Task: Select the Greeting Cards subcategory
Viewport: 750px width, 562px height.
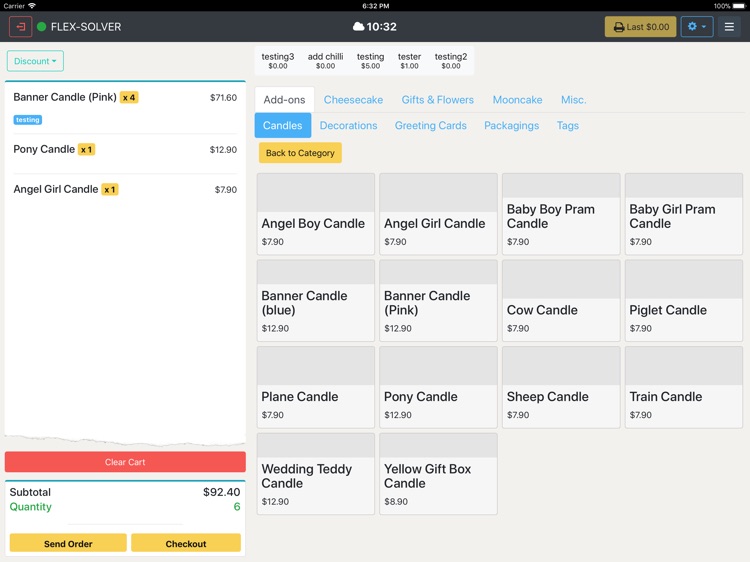Action: 430,125
